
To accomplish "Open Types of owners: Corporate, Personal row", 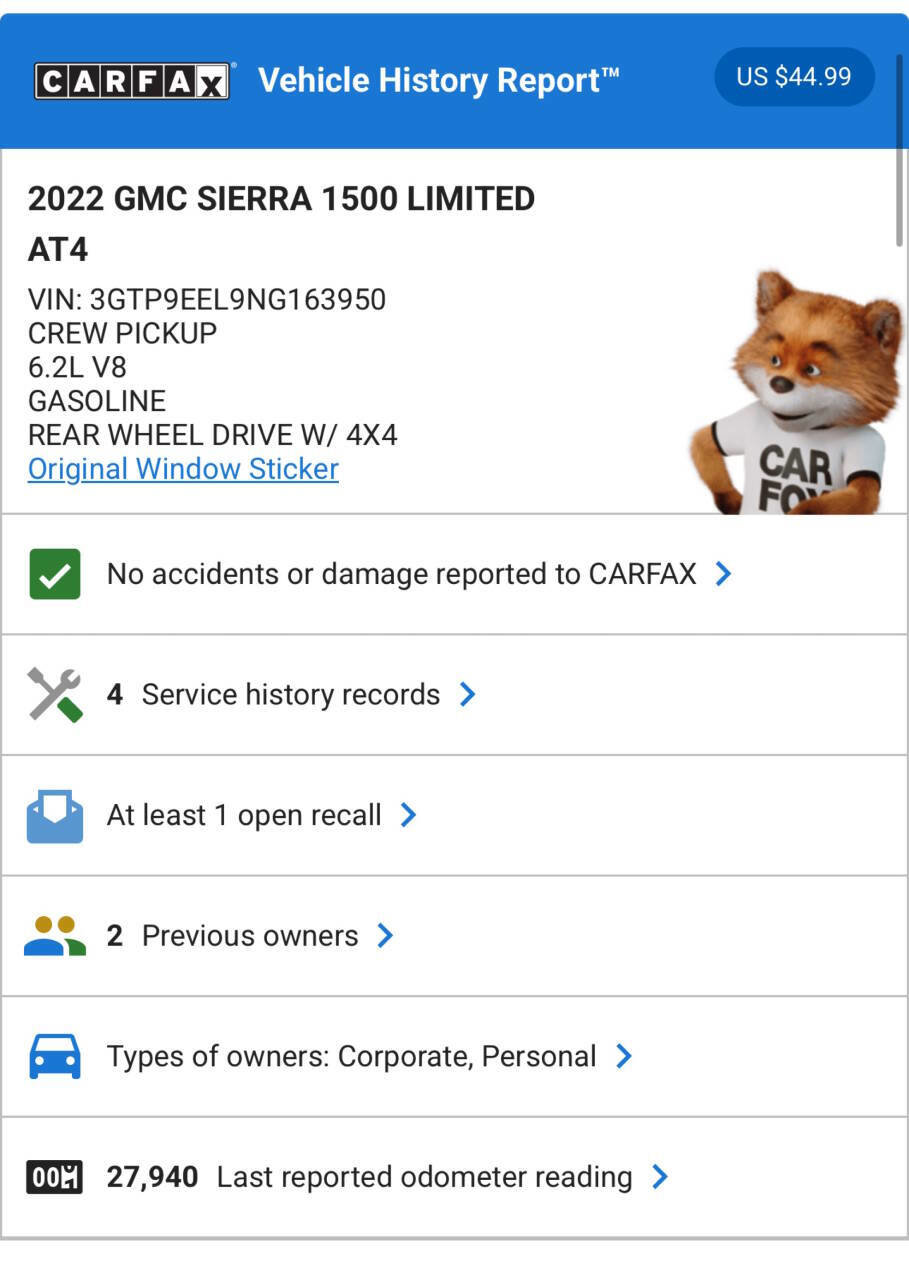I will (x=351, y=1057).
